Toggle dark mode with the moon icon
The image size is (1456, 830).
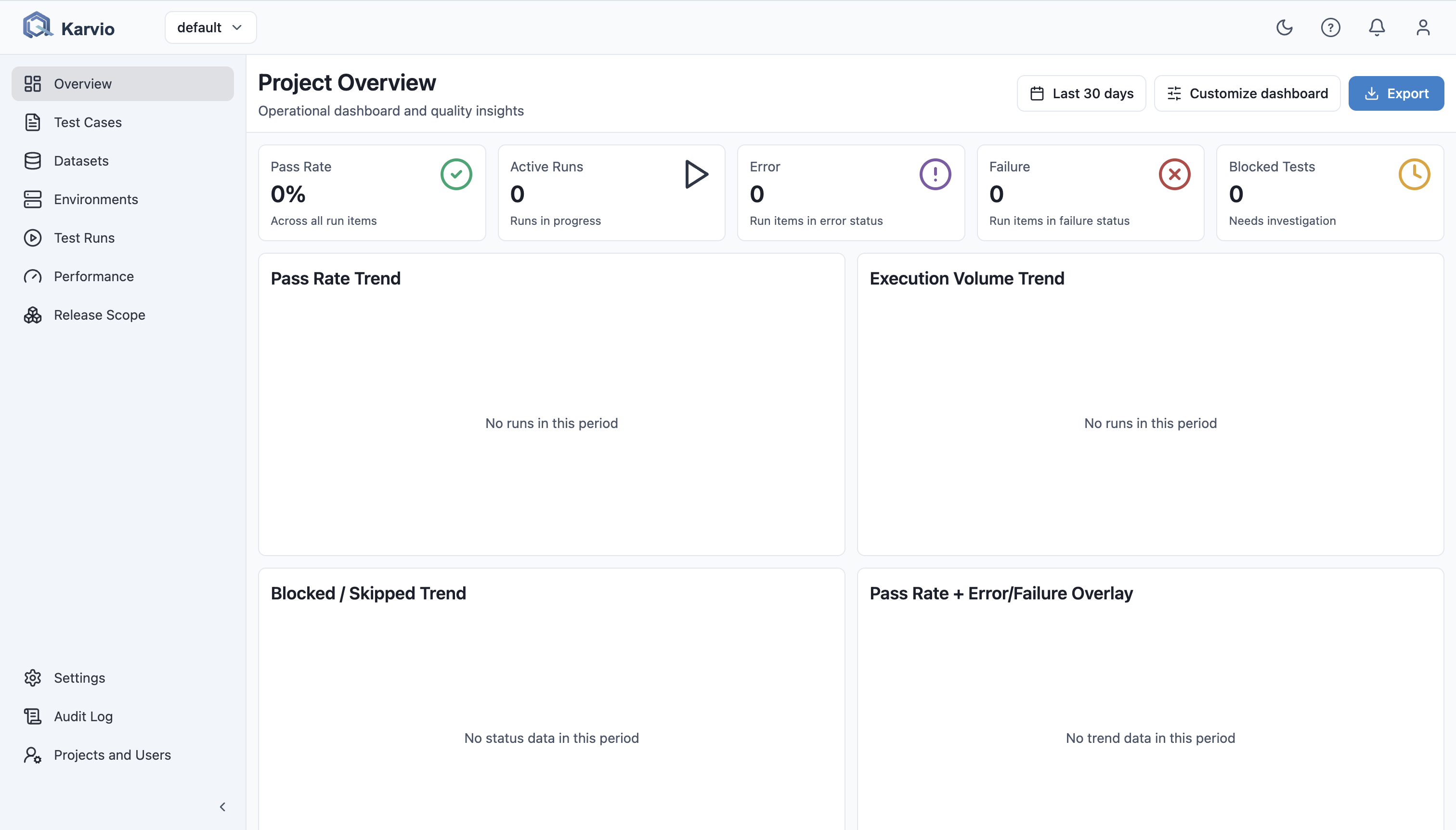click(x=1284, y=27)
